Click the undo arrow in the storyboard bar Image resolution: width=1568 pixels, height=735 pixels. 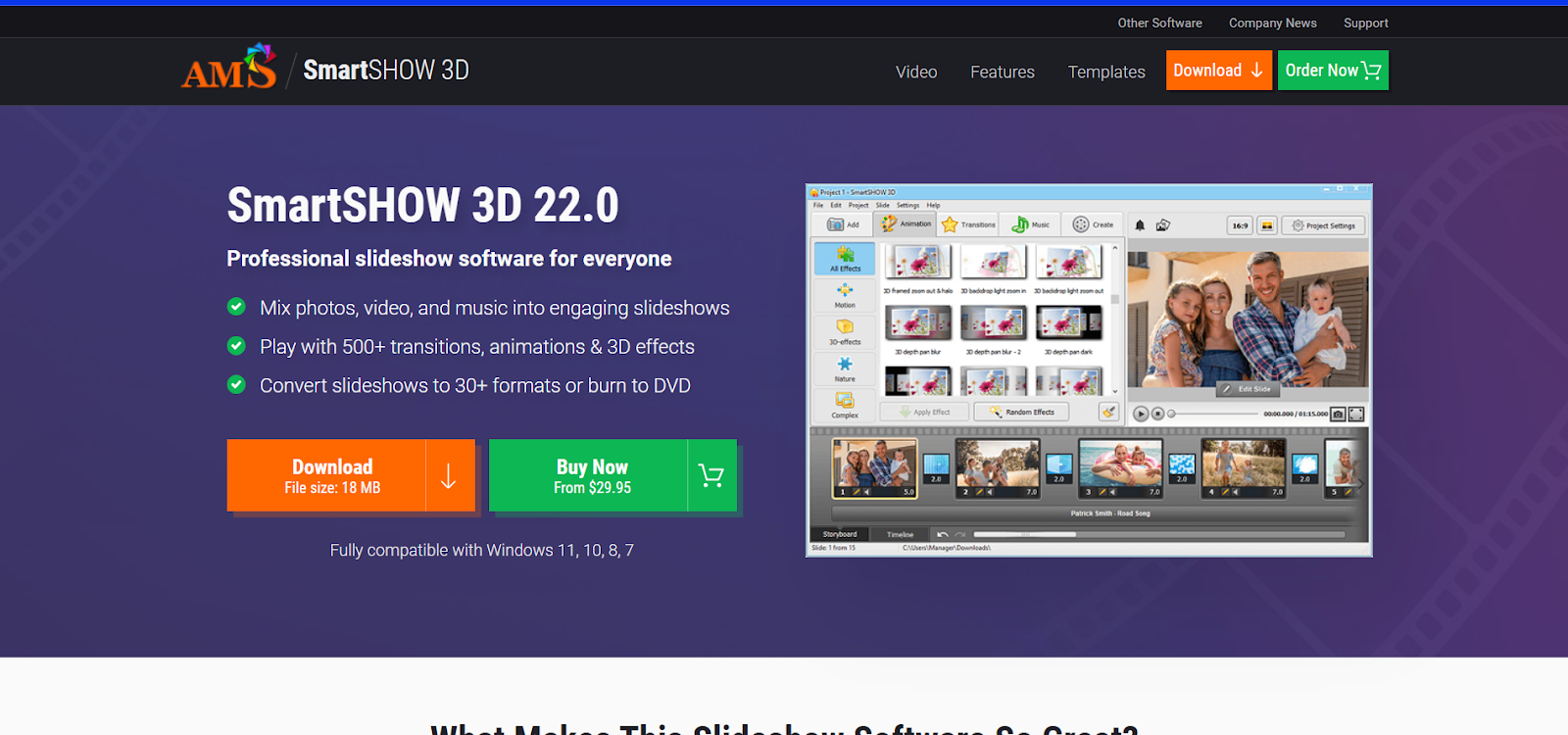(x=943, y=534)
